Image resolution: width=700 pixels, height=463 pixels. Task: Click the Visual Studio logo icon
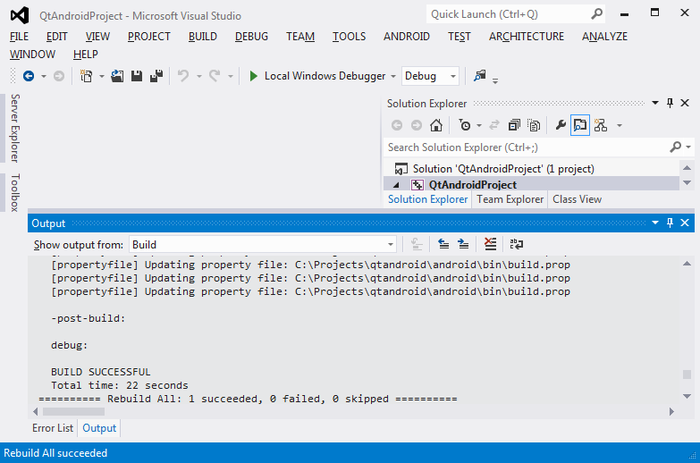[20, 16]
